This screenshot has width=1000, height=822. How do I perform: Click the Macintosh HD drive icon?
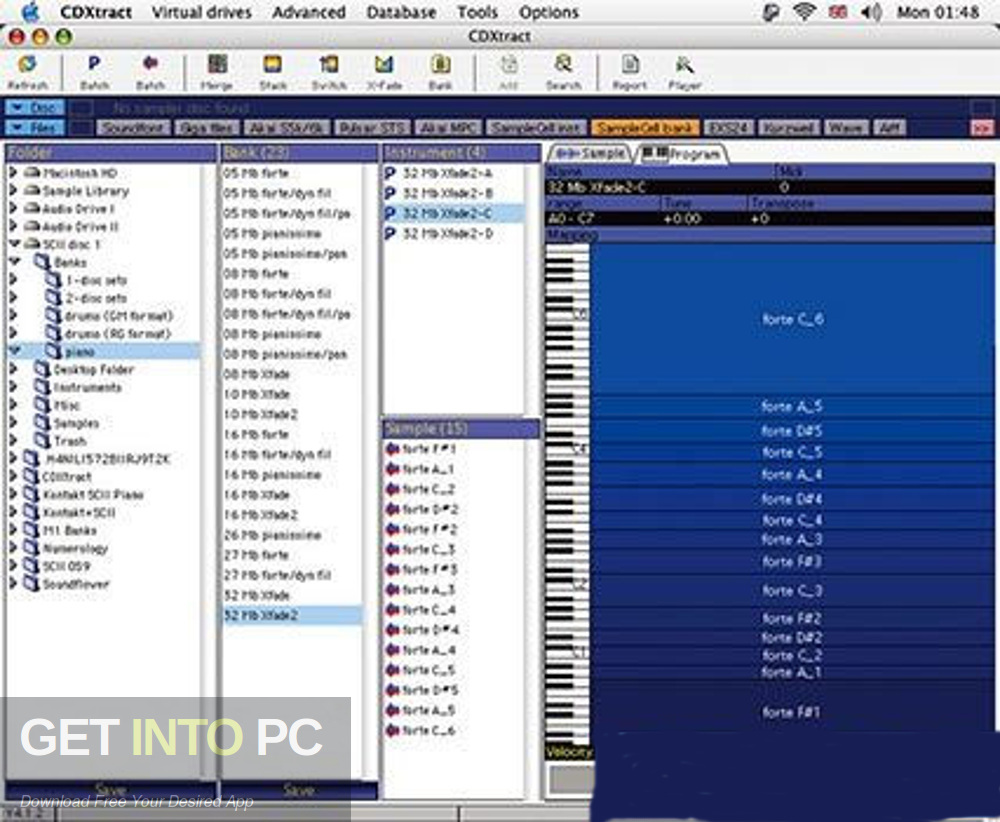click(32, 172)
